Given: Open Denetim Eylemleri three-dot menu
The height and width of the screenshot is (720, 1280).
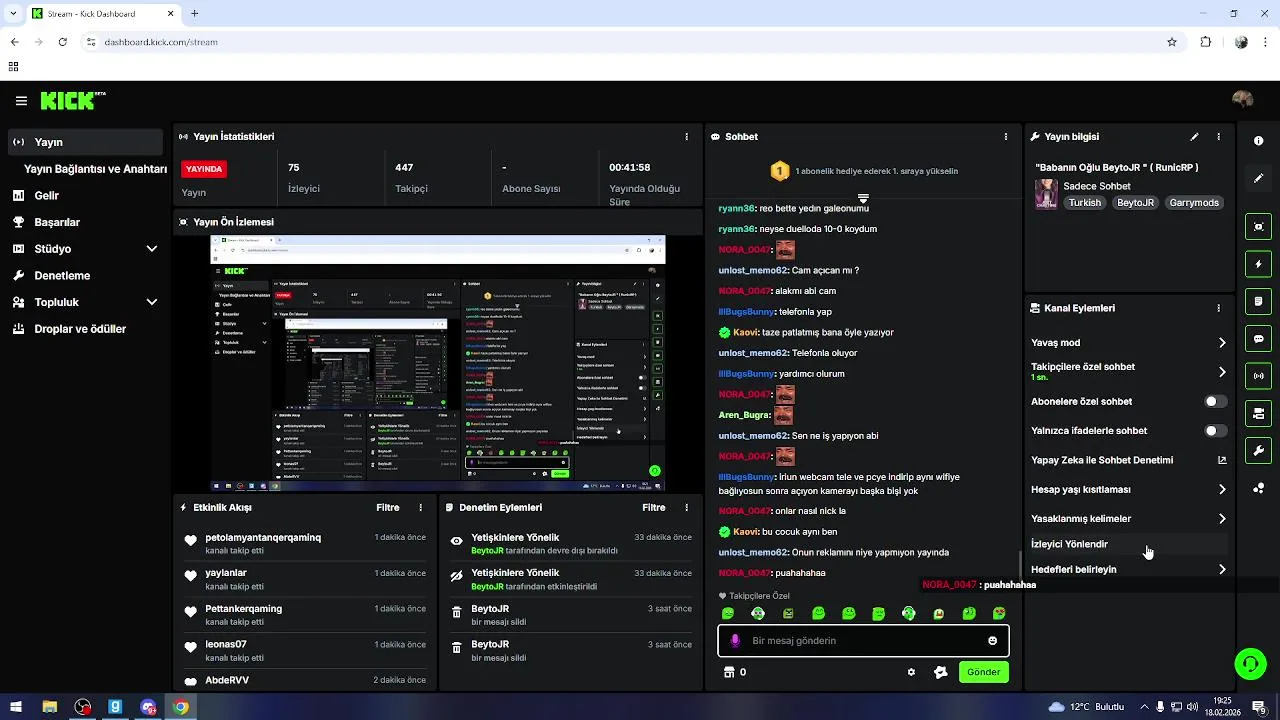Looking at the screenshot, I should click(x=686, y=508).
